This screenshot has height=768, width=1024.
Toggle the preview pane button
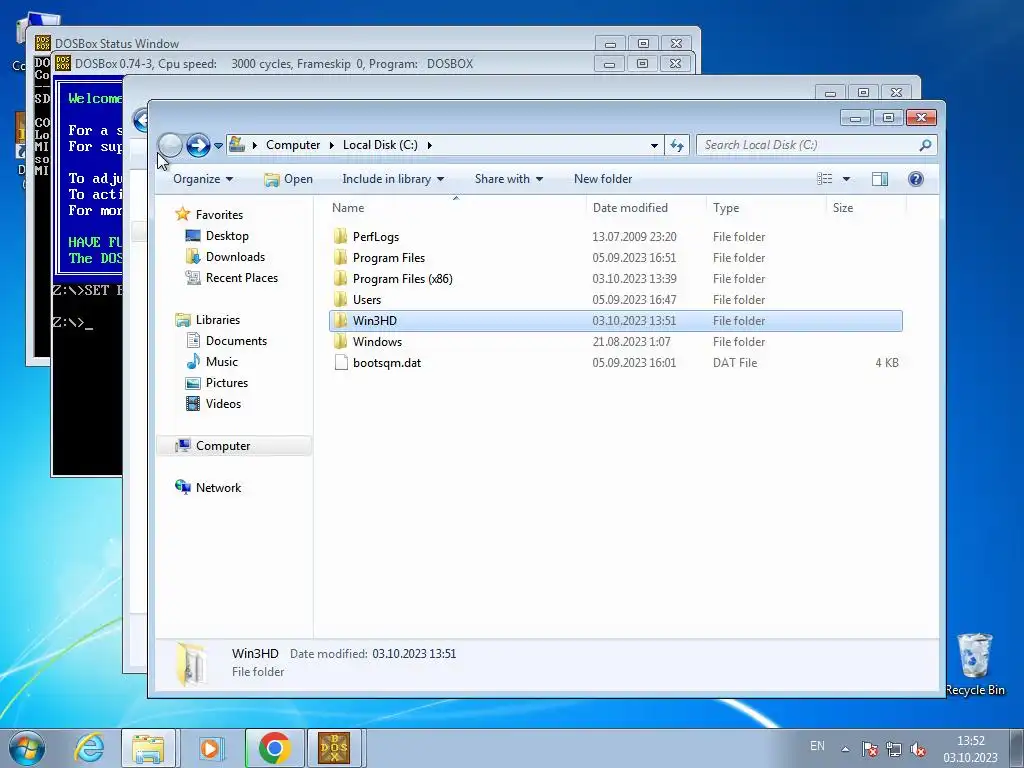click(x=880, y=179)
